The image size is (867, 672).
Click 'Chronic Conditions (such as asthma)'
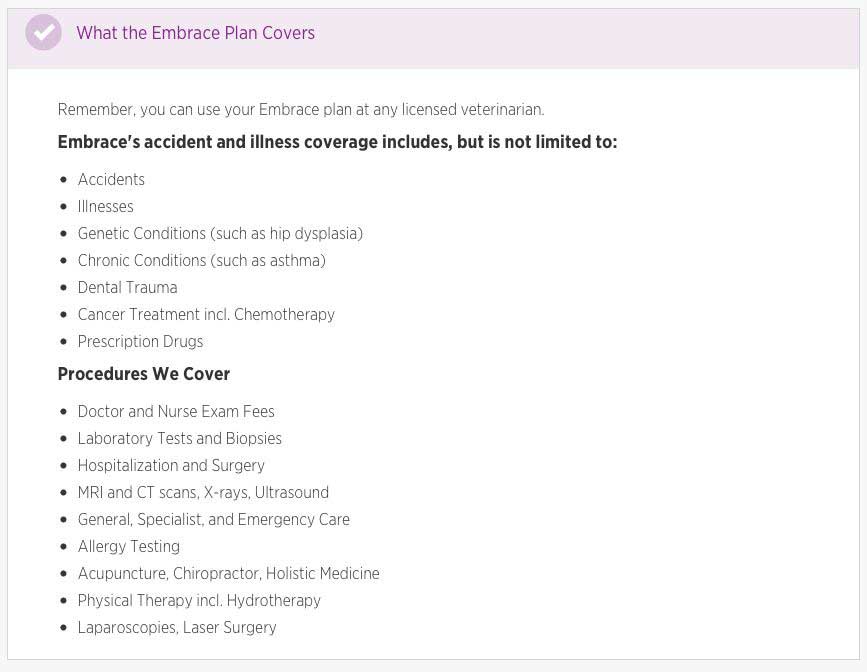[x=201, y=261]
